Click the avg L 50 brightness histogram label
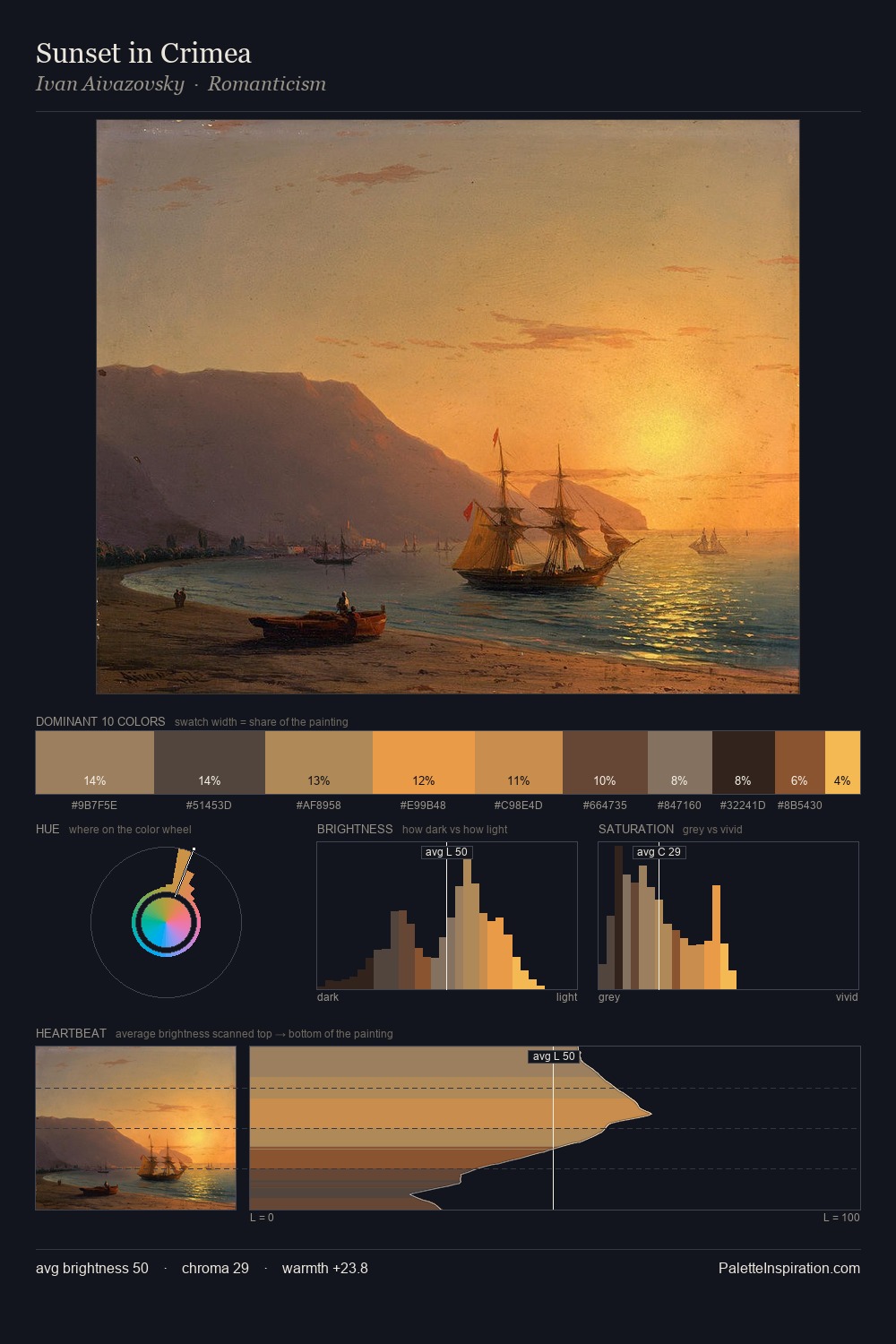The image size is (896, 1344). point(446,852)
